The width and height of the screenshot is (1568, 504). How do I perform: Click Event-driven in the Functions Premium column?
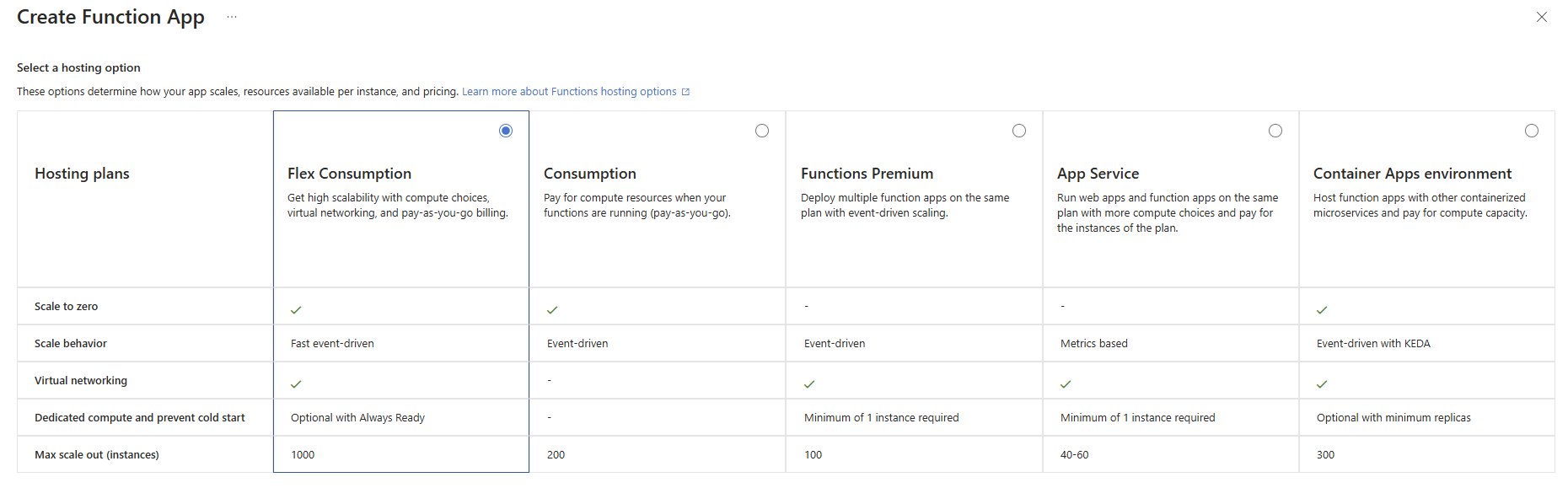click(835, 344)
